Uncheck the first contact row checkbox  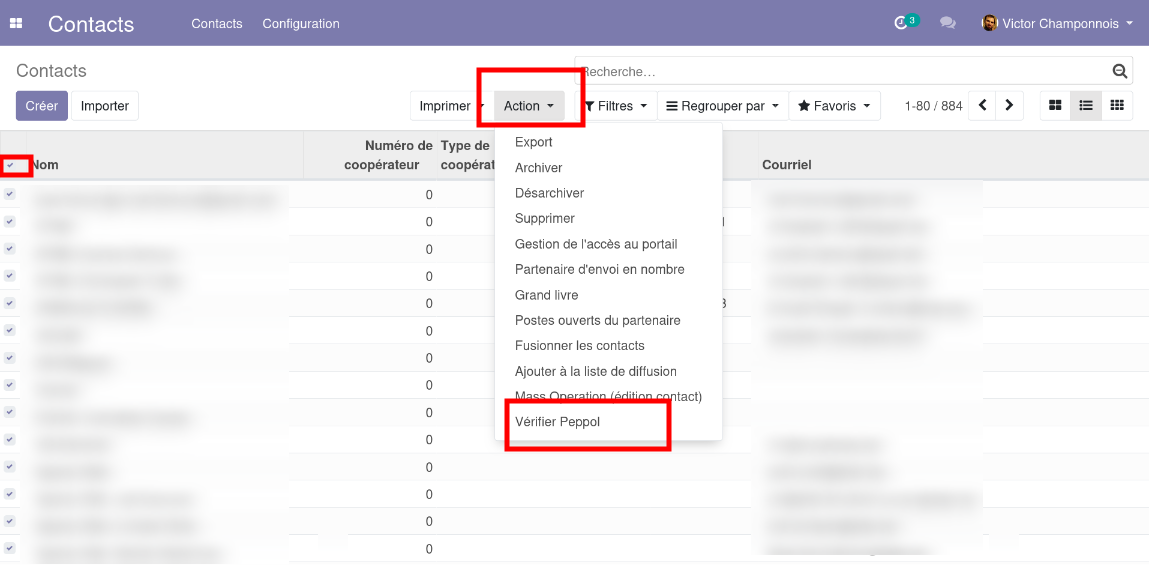[x=10, y=194]
